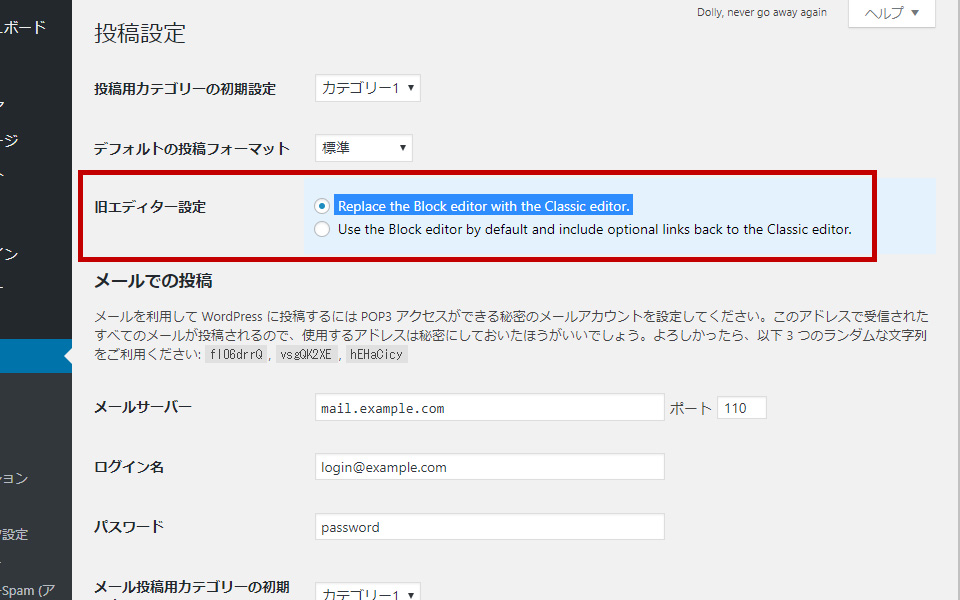Select the Replace the Block editor radio button
Image resolution: width=960 pixels, height=600 pixels.
321,206
